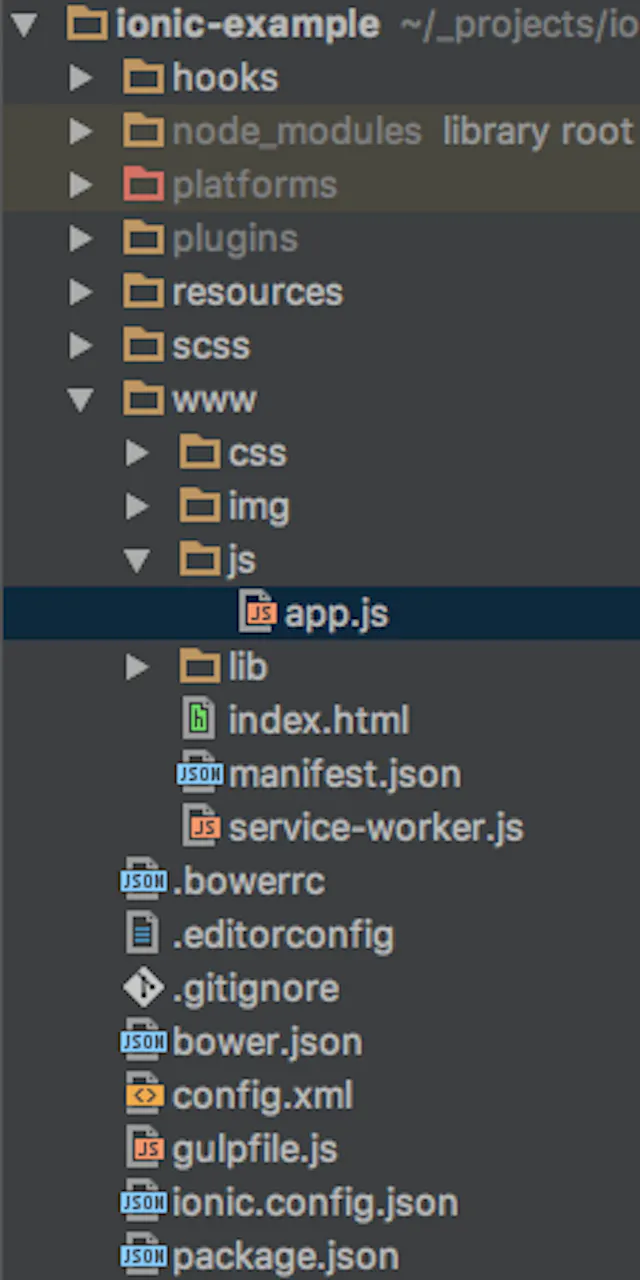The height and width of the screenshot is (1280, 640).
Task: Click the JSON icon of manifest.json
Action: point(200,773)
